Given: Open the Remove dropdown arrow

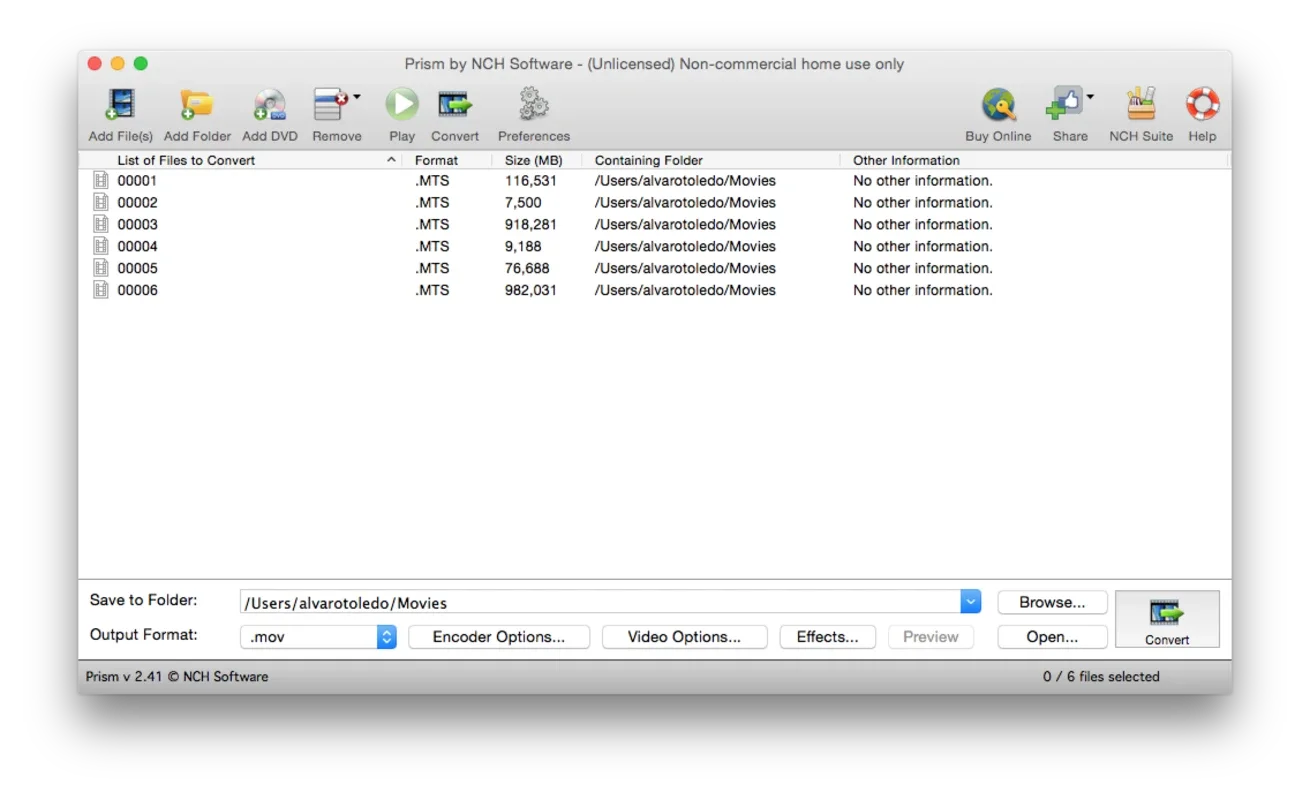Looking at the screenshot, I should (x=357, y=98).
